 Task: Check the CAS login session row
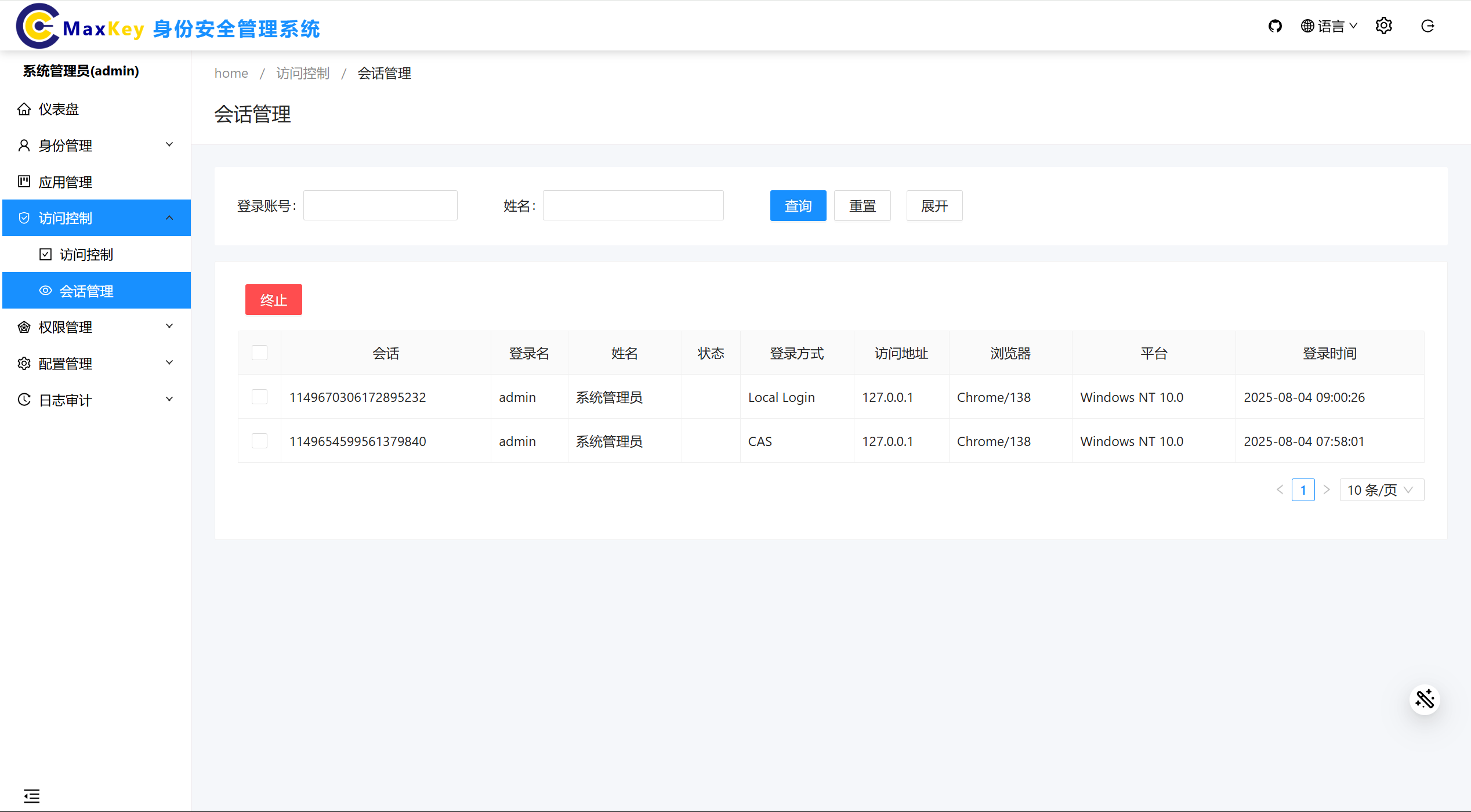click(259, 441)
